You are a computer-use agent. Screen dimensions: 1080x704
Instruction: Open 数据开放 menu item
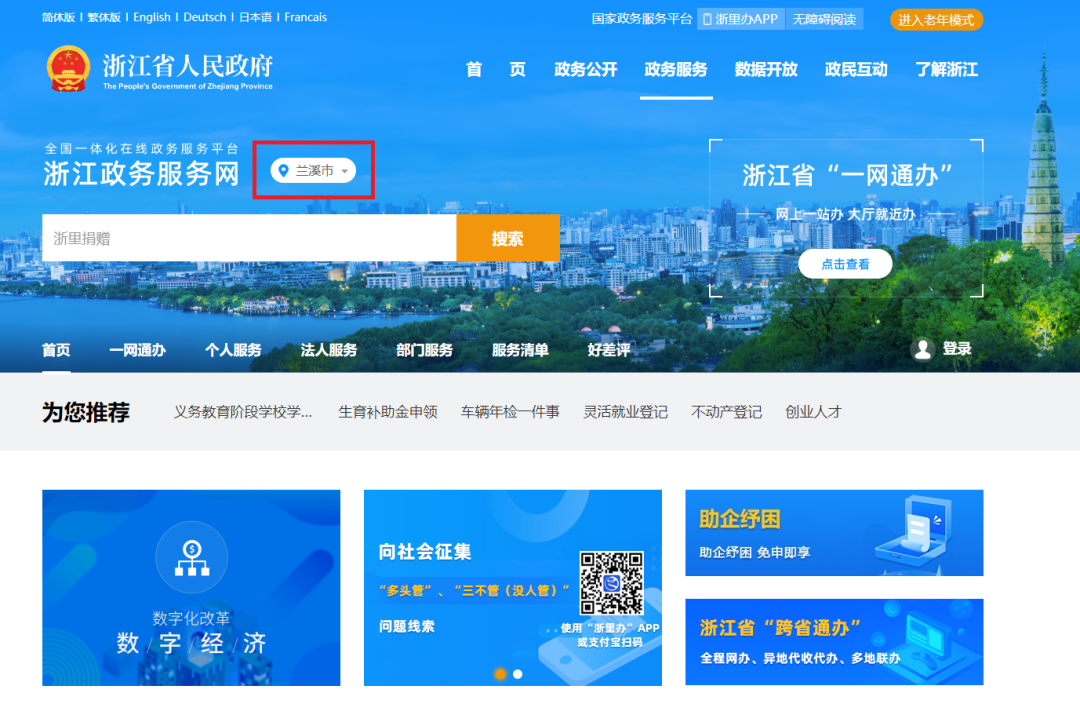[x=766, y=69]
